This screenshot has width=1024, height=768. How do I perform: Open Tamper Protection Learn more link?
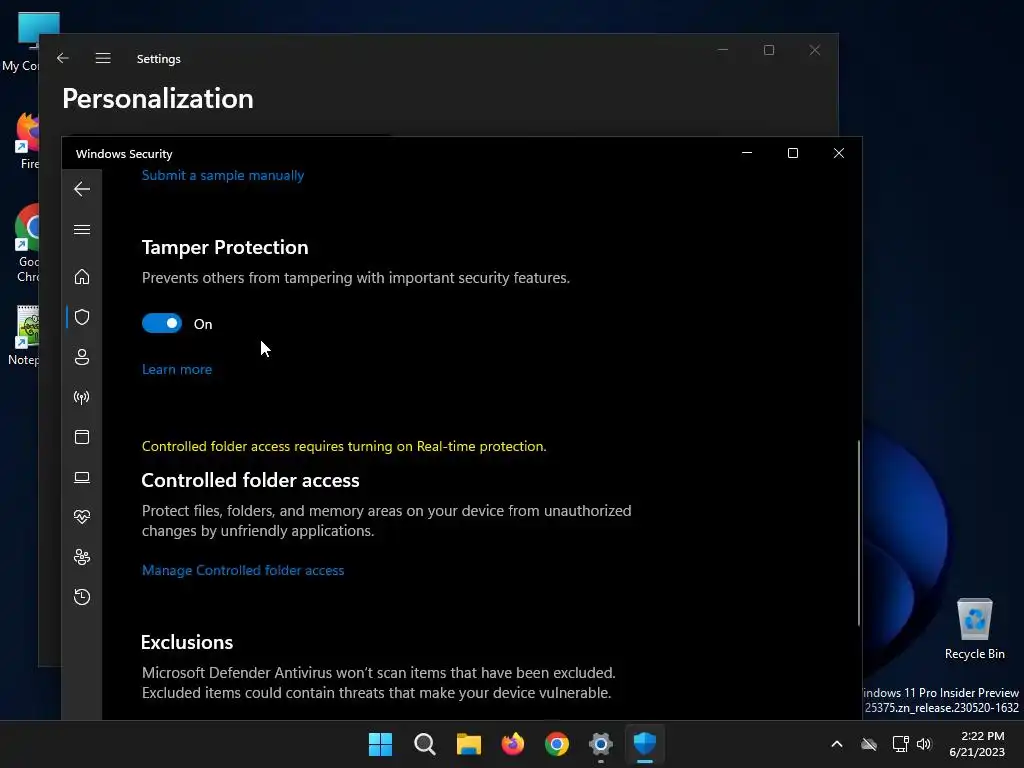177,369
